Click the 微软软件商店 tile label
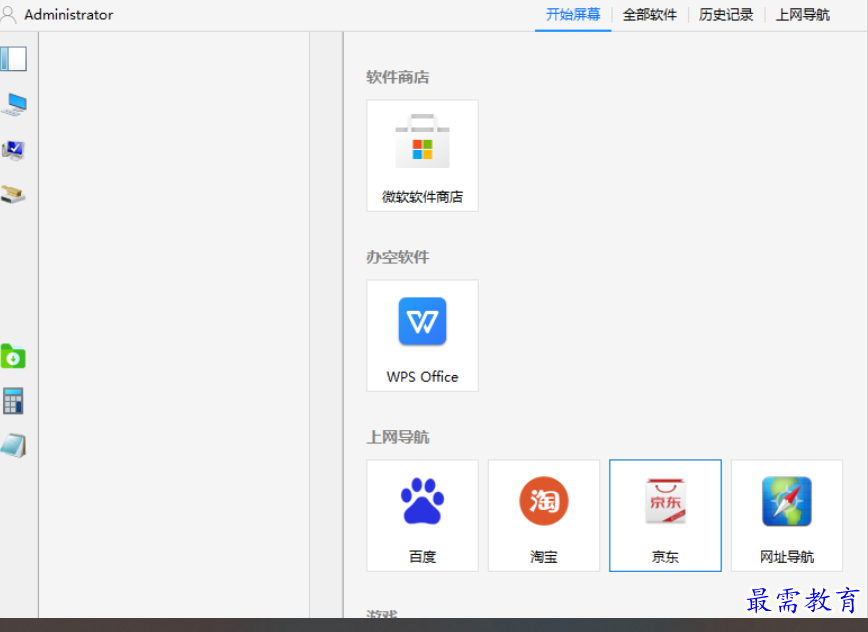868x632 pixels. [x=422, y=197]
